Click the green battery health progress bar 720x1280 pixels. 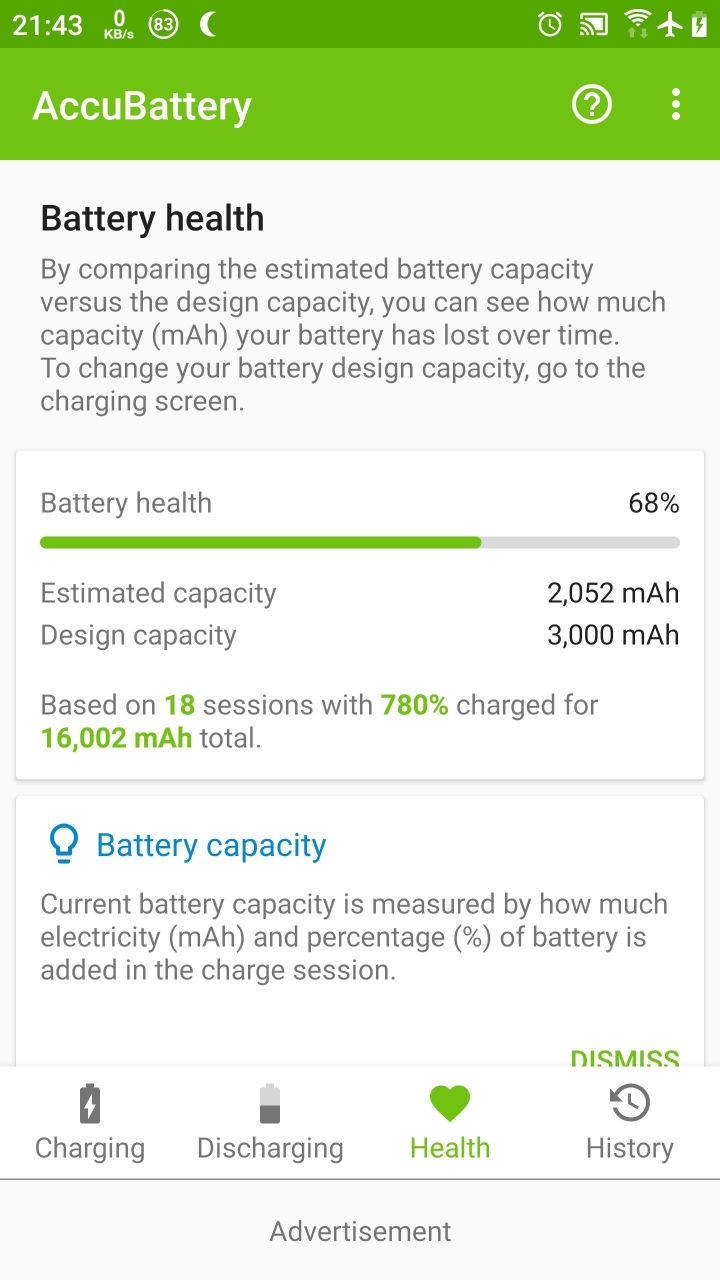tap(360, 542)
